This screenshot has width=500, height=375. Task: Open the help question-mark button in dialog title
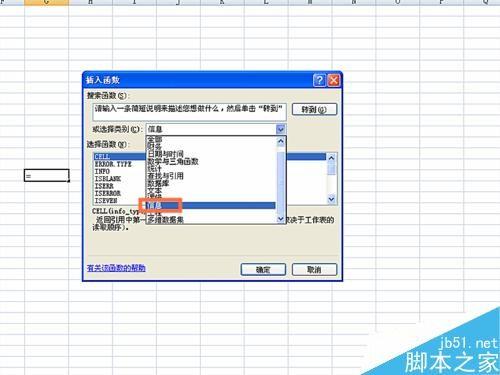coord(319,80)
